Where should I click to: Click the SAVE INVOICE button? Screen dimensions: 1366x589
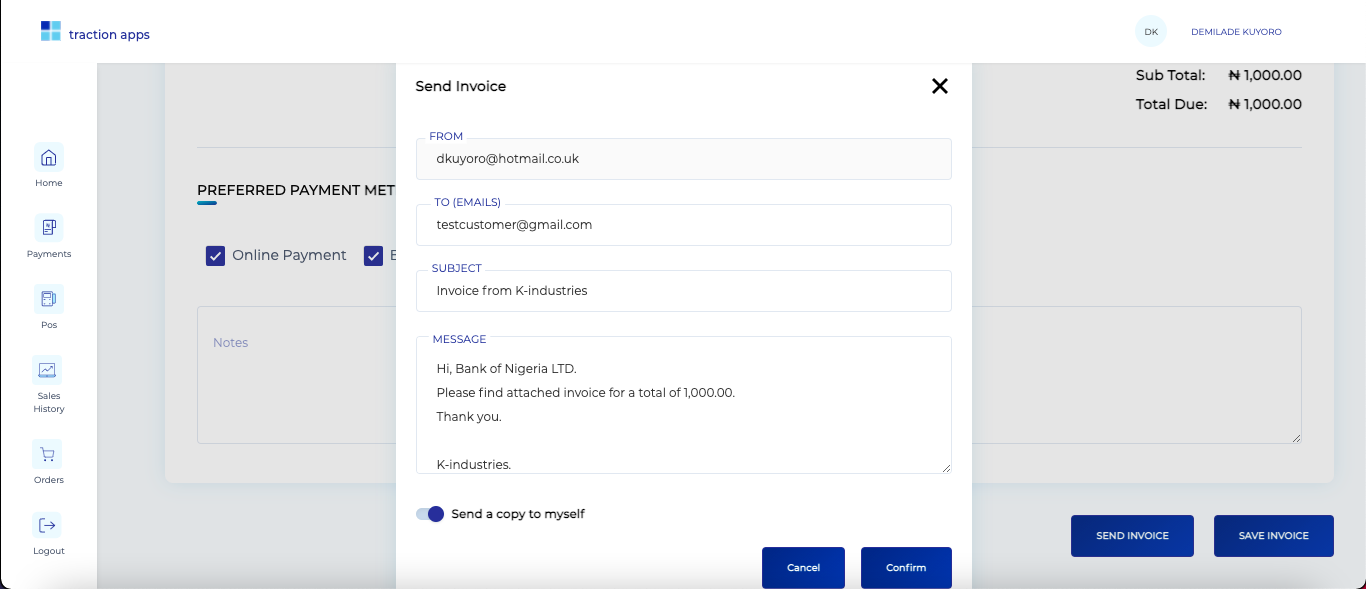(1273, 535)
